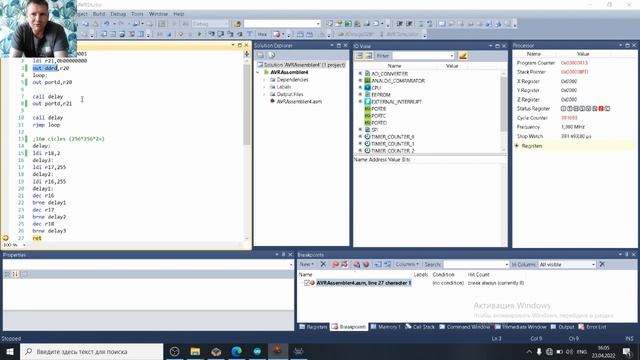Click the Undo toolbar icon

point(107,24)
